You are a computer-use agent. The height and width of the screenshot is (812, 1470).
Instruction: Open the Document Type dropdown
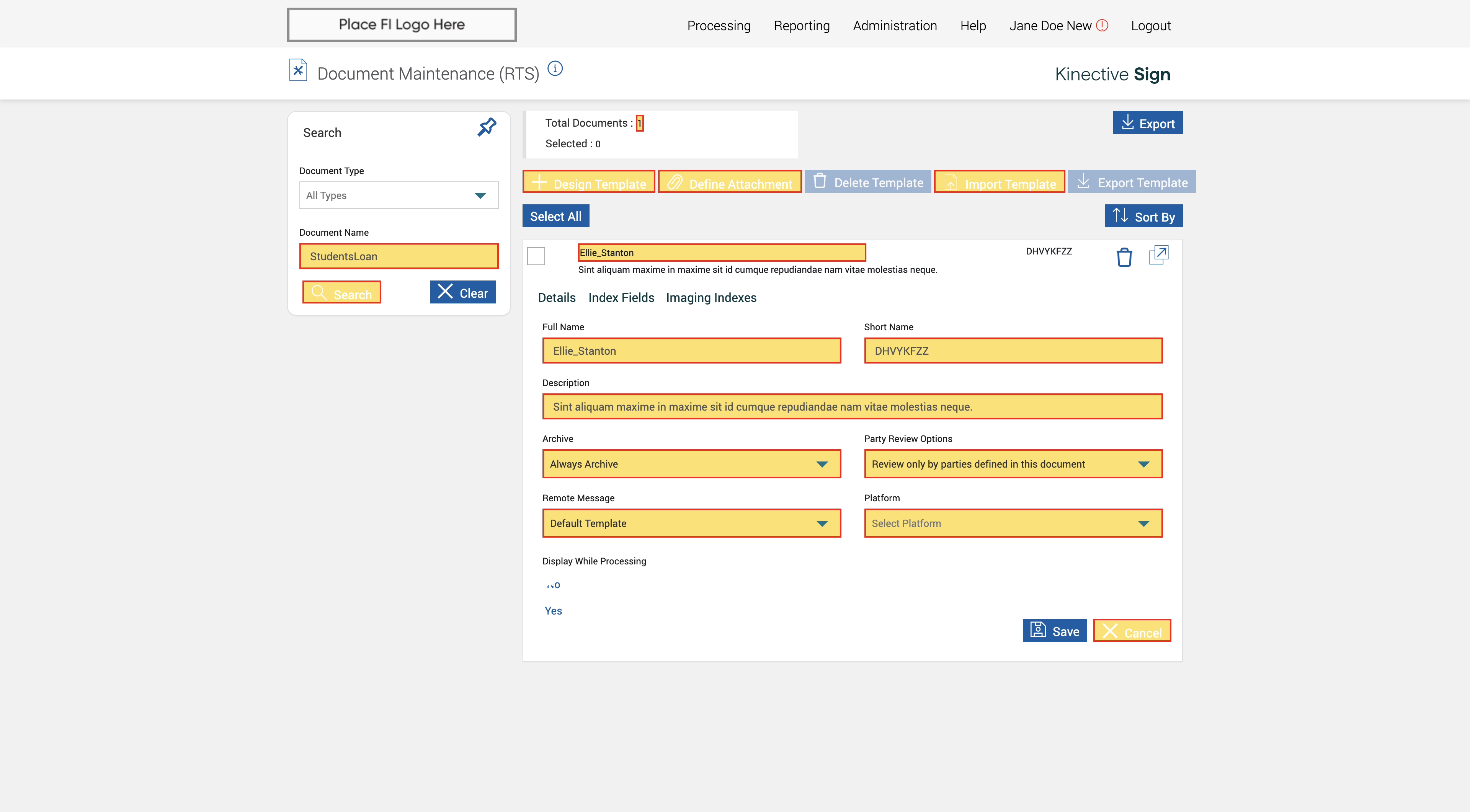398,195
